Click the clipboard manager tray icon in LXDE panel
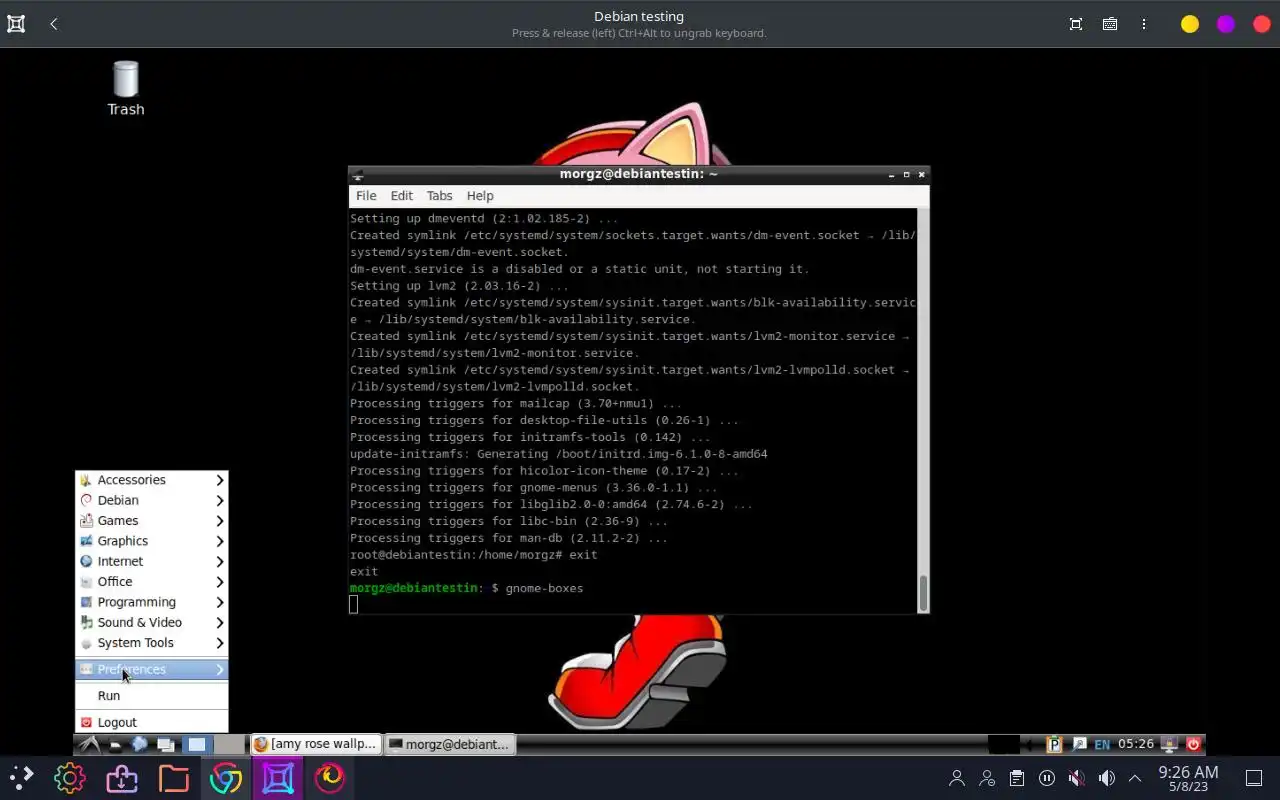 pyautogui.click(x=1054, y=744)
